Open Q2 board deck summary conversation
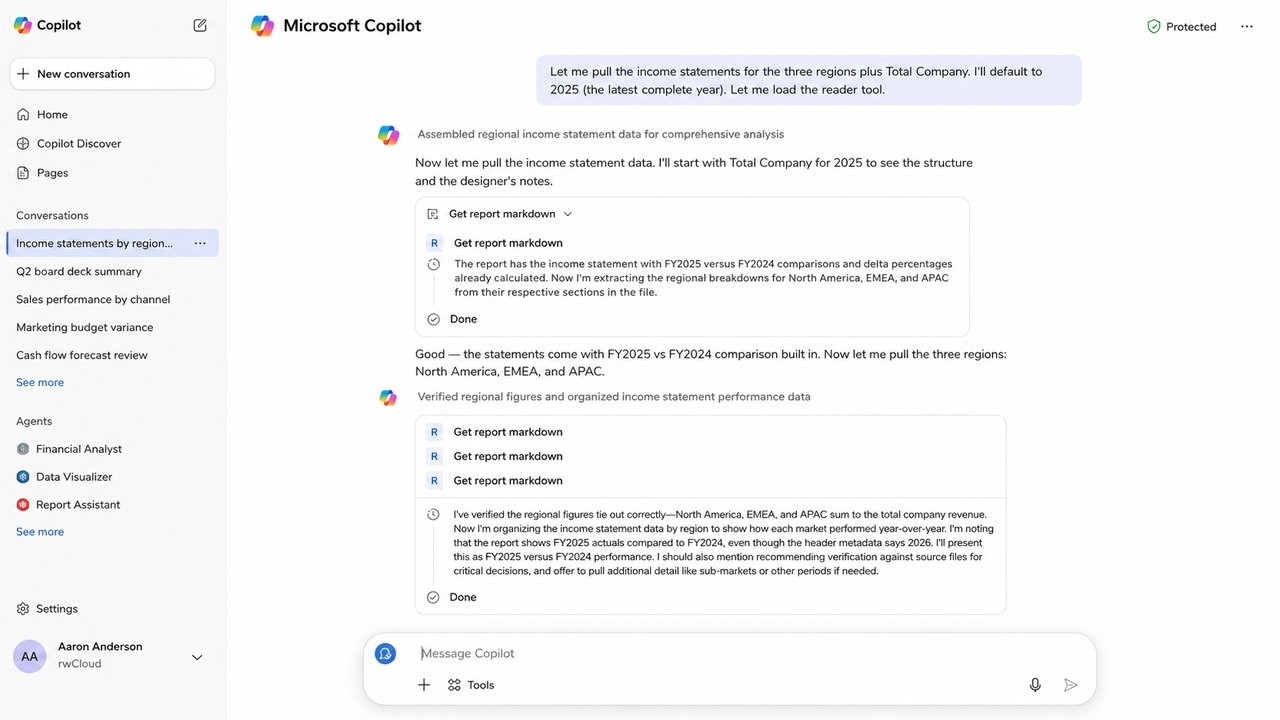The height and width of the screenshot is (720, 1280). (x=79, y=271)
